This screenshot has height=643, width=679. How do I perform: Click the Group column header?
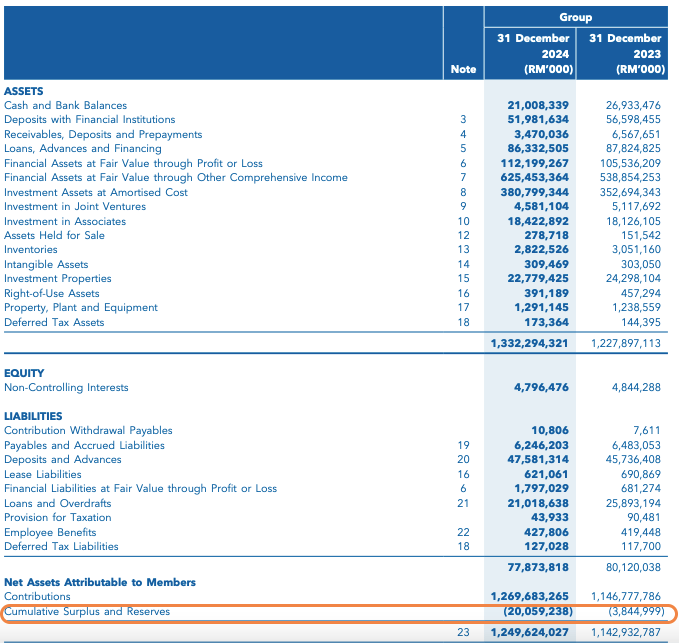tap(575, 17)
